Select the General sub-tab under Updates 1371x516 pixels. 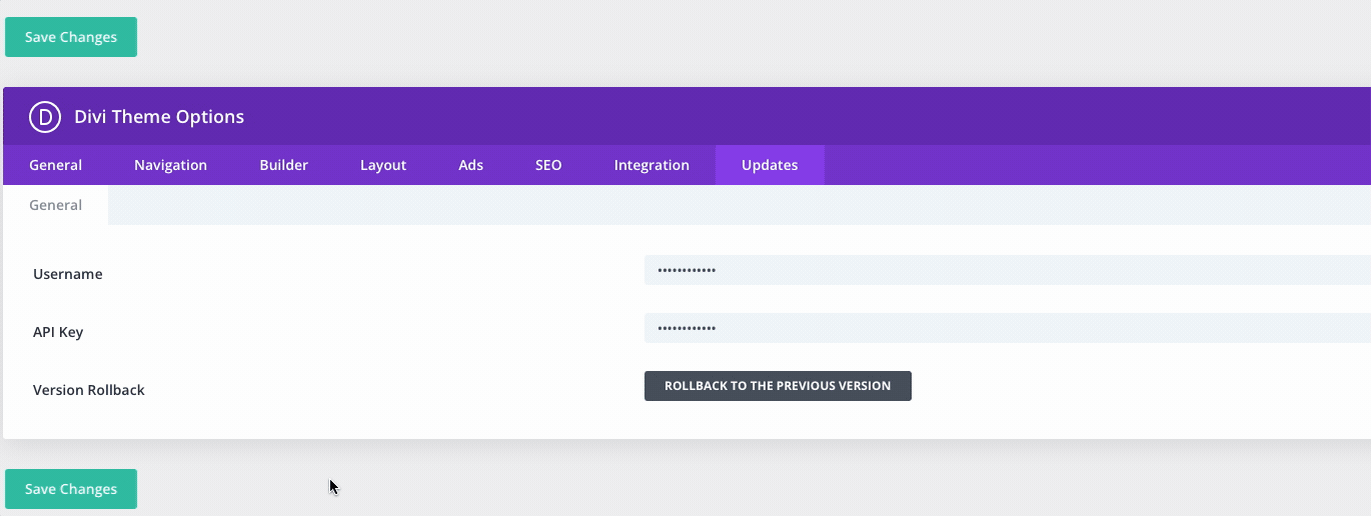click(56, 205)
